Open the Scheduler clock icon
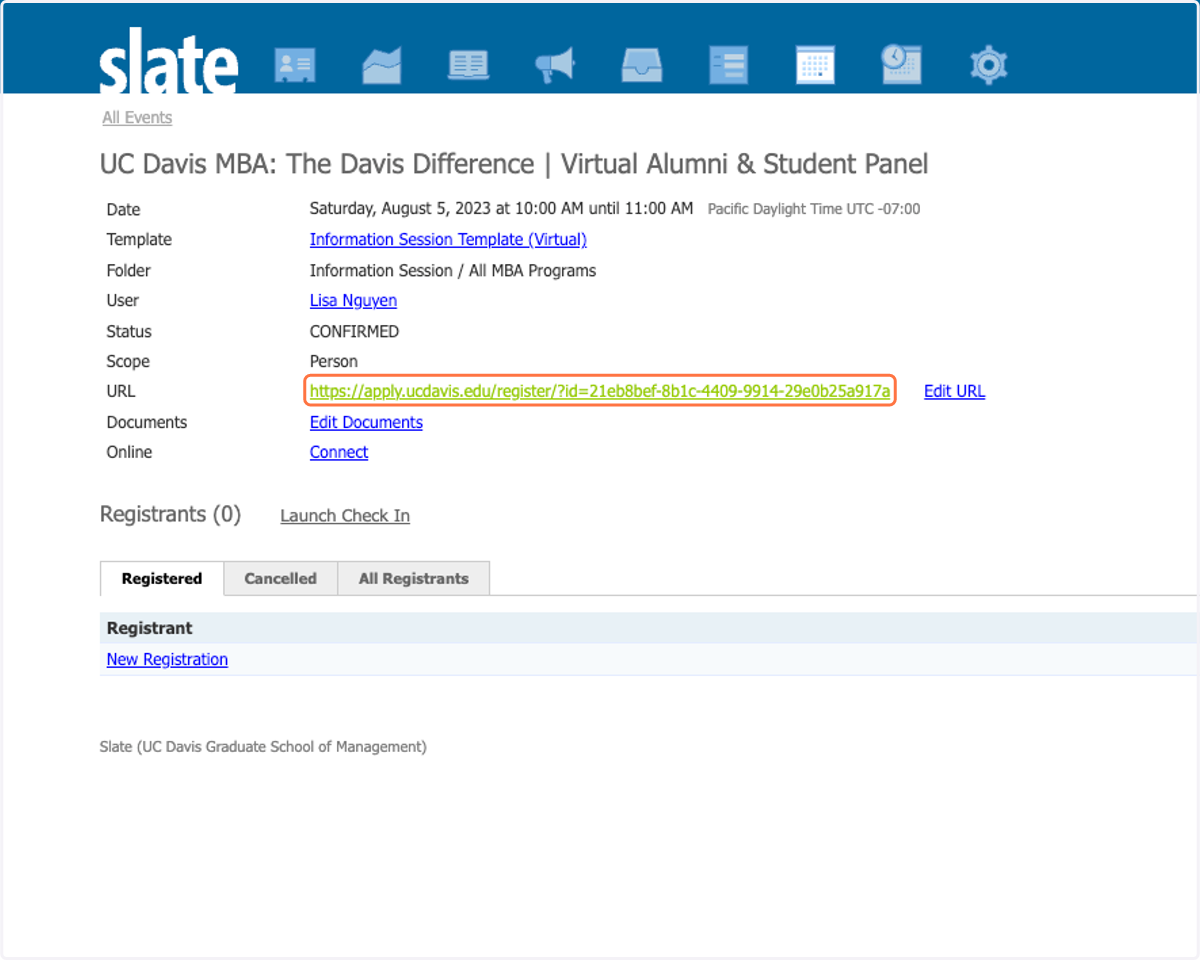This screenshot has height=960, width=1200. pos(901,65)
